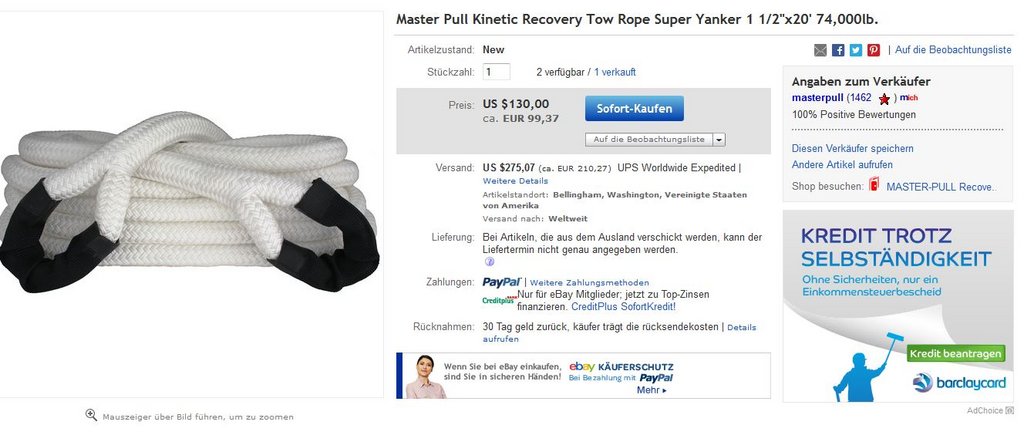The image size is (1024, 442).
Task: Share the listing via email icon
Action: (x=821, y=50)
